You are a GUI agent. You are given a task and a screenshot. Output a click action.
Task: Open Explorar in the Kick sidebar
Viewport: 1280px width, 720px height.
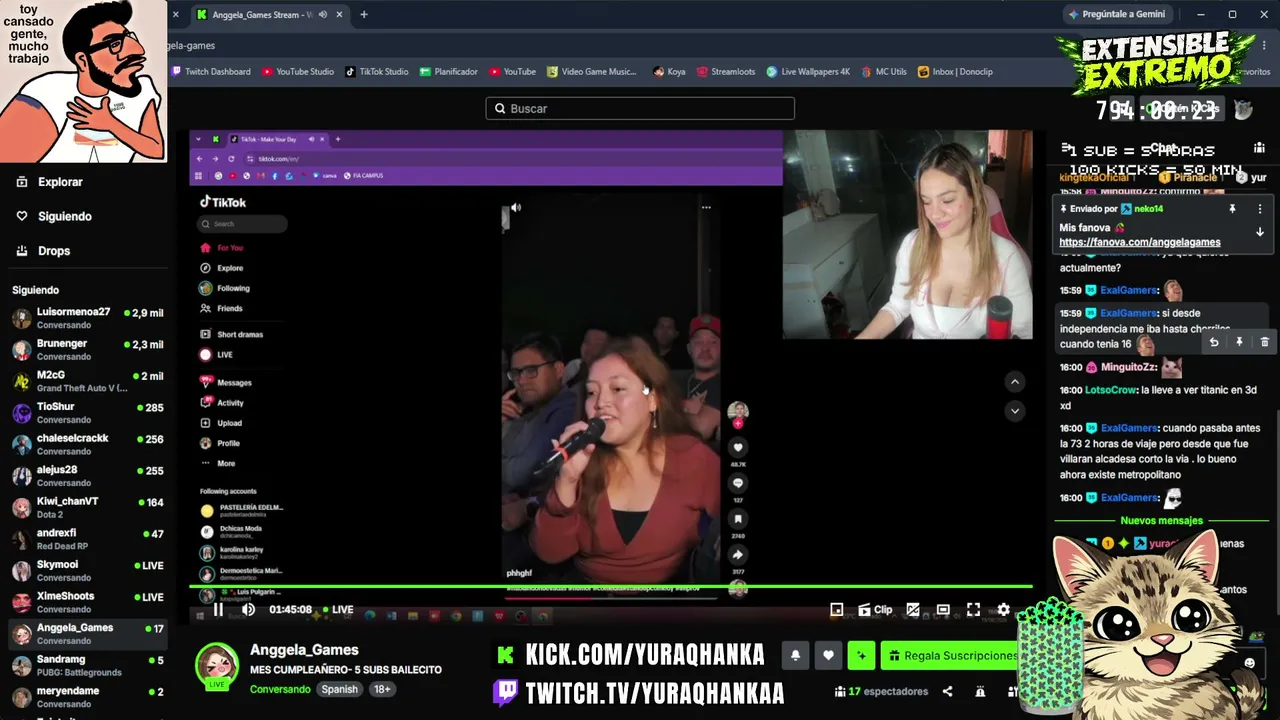(60, 182)
